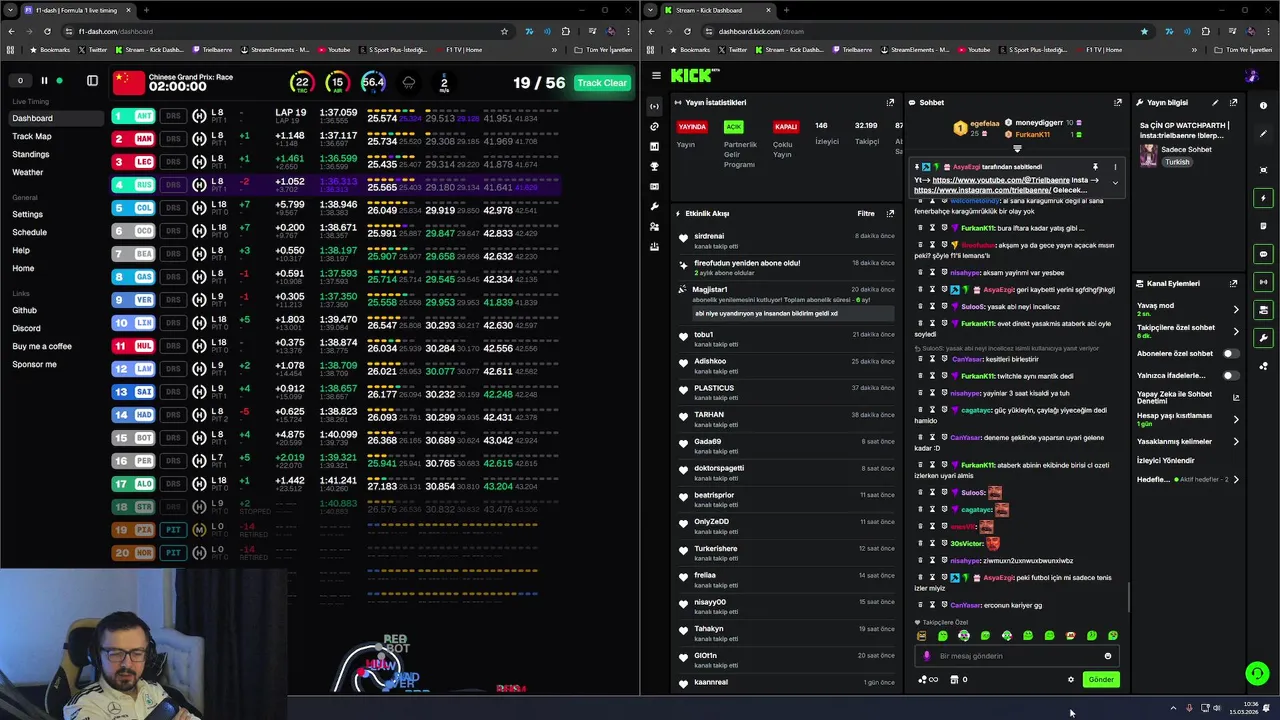
Task: Open the info icon in right rail
Action: point(1264,106)
